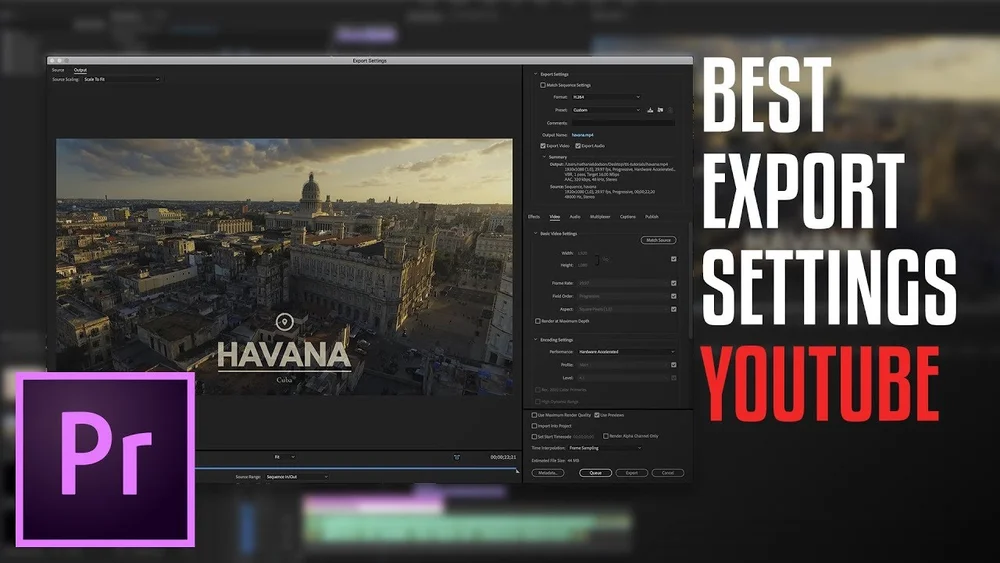The width and height of the screenshot is (1000, 563).
Task: Collapse the Export Settings section
Action: (536, 74)
